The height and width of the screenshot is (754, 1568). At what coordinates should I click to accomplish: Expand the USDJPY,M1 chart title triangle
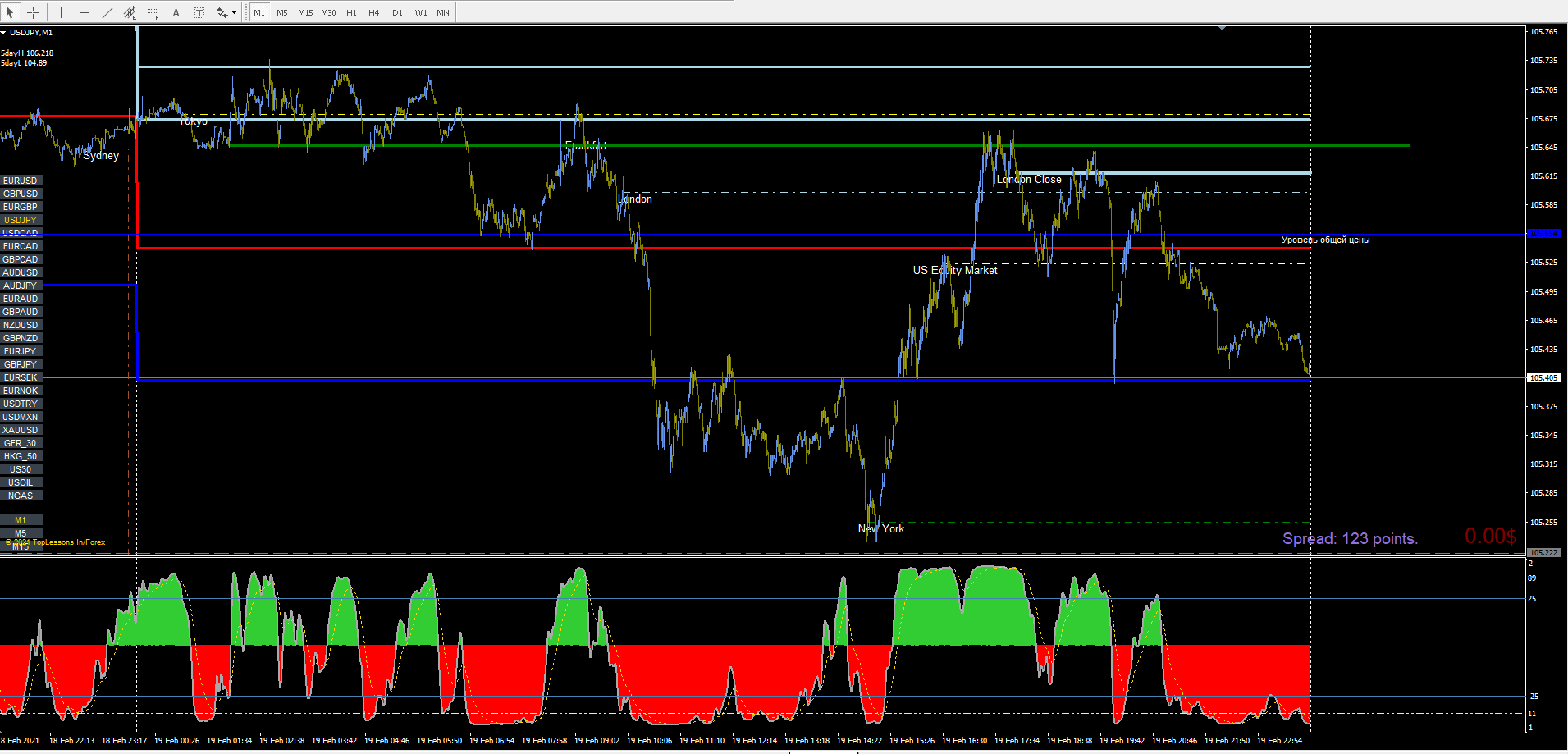click(4, 33)
